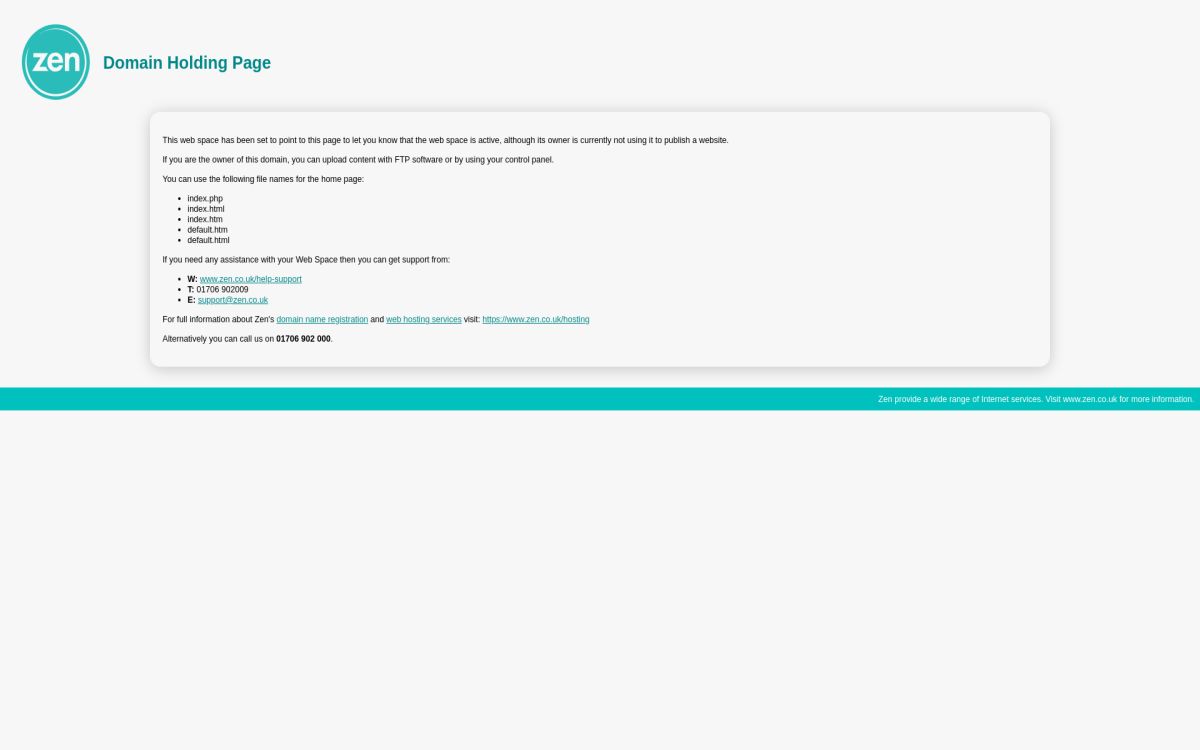
Task: Click the Domain Holding Page heading
Action: [187, 63]
